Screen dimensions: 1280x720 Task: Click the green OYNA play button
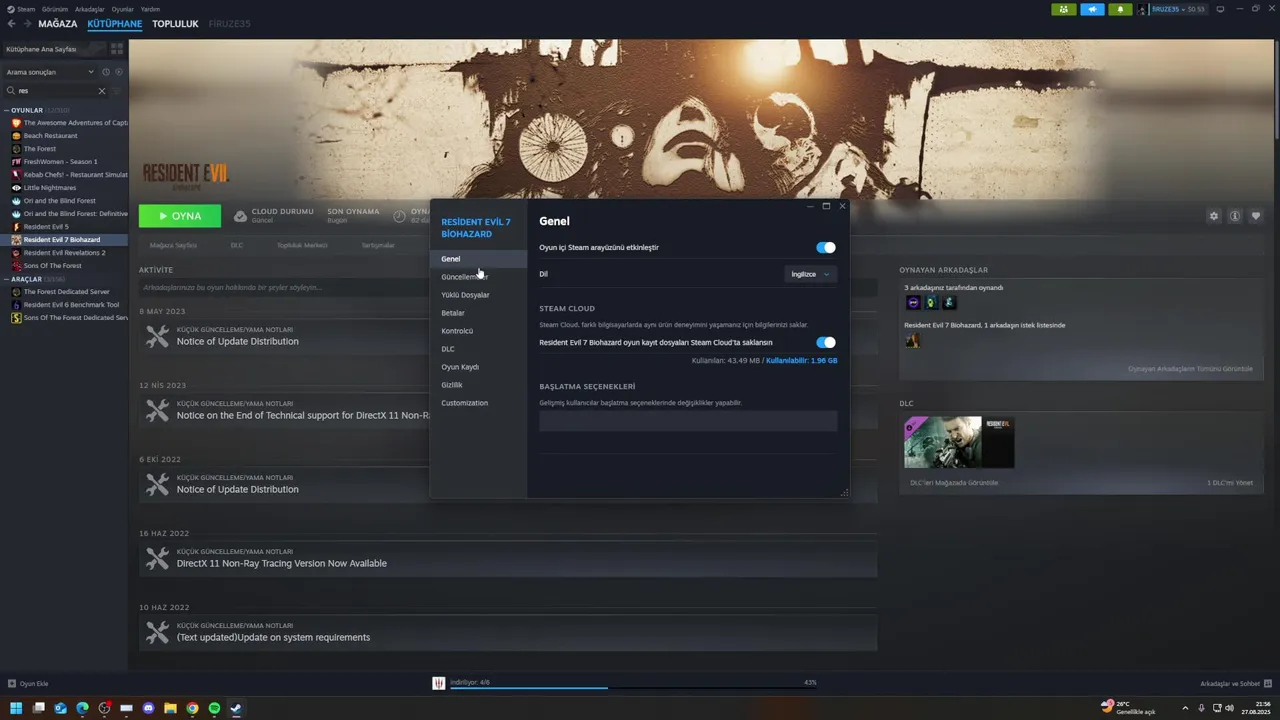point(180,216)
